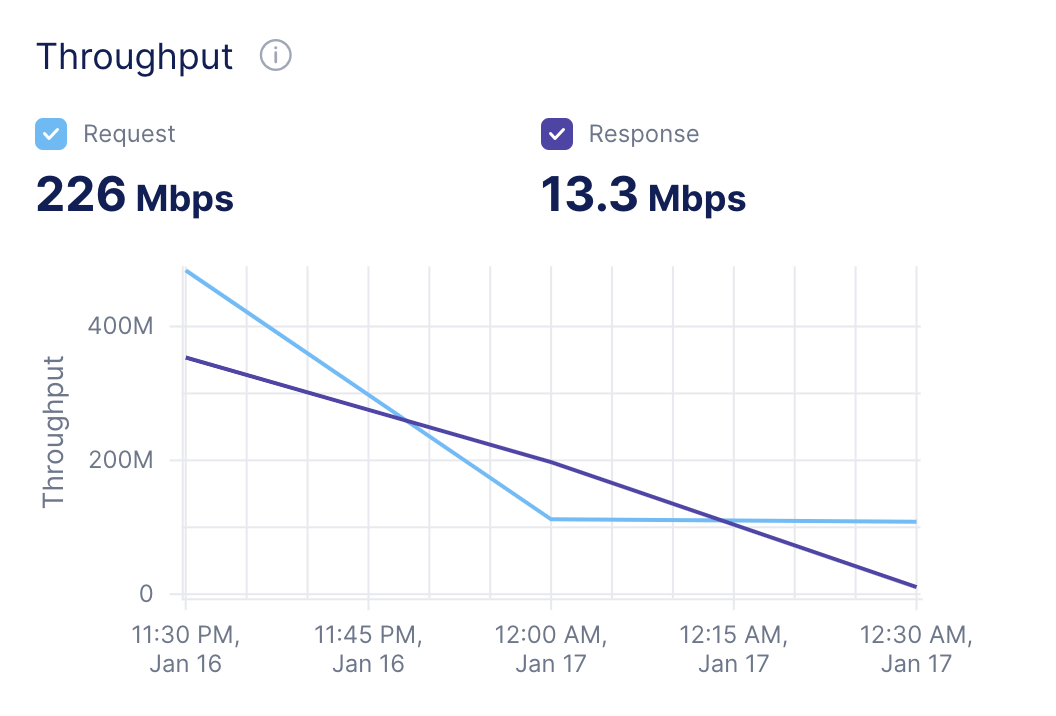Screen dimensions: 1056x716
Task: Click the purple Response line endpoint at 12:30 AM
Action: (x=915, y=587)
